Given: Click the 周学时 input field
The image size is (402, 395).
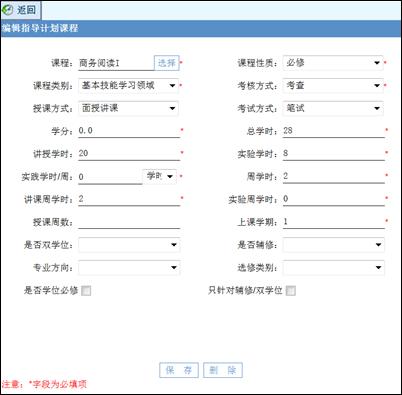Looking at the screenshot, I should point(334,176).
